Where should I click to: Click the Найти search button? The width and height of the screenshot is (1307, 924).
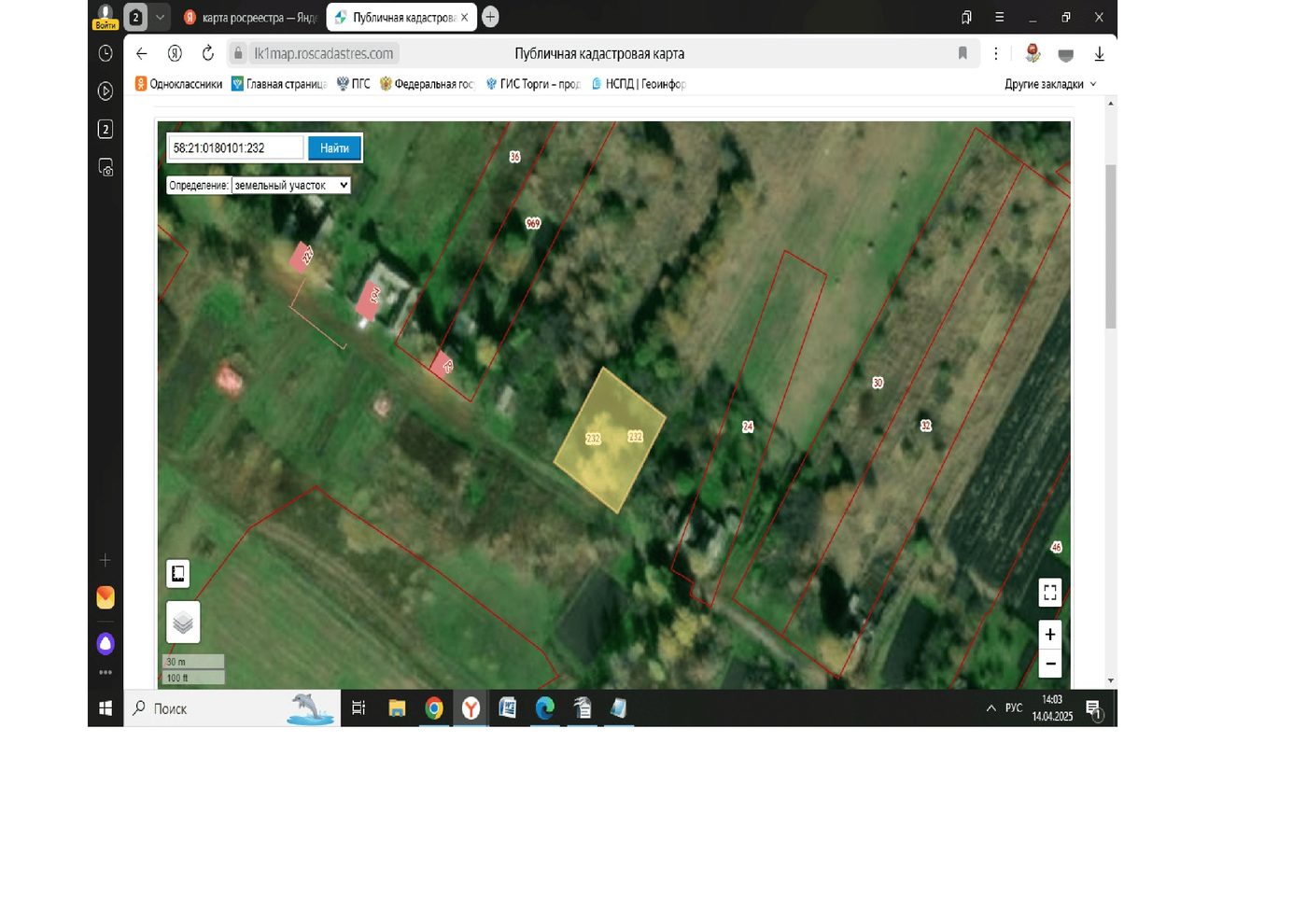tap(334, 147)
